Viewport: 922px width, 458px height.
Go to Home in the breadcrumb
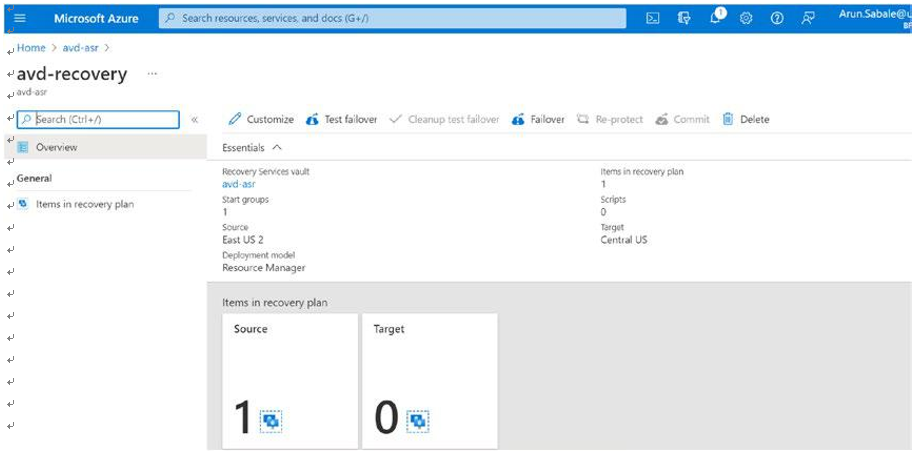[31, 48]
